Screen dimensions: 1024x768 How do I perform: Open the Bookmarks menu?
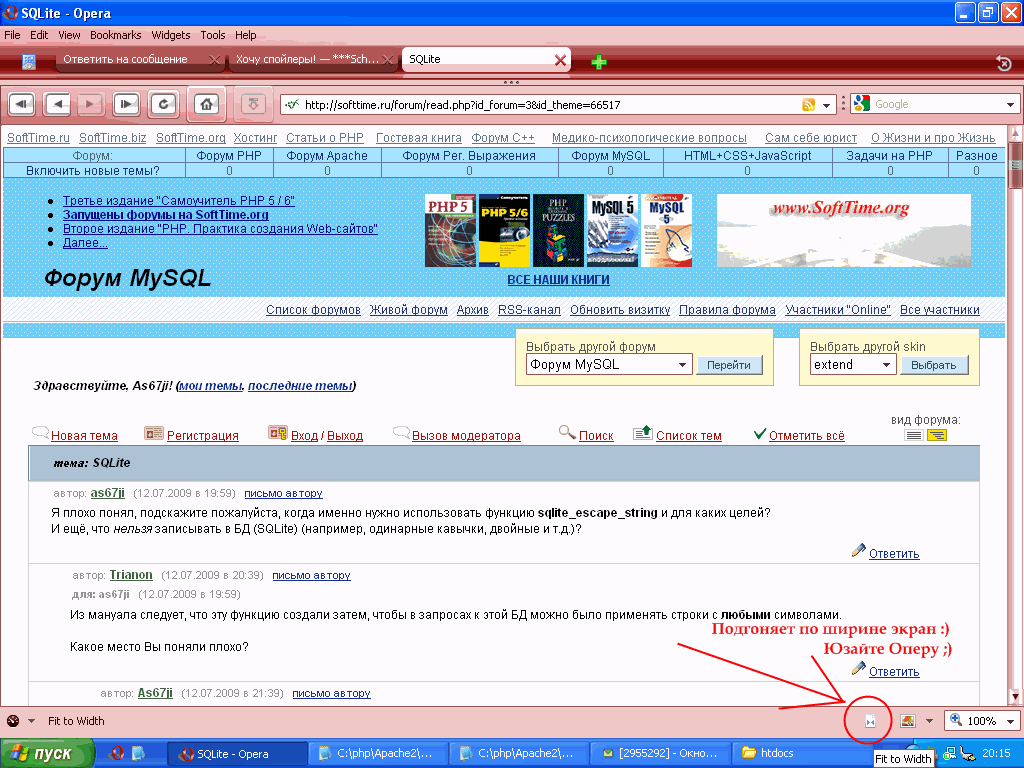116,35
